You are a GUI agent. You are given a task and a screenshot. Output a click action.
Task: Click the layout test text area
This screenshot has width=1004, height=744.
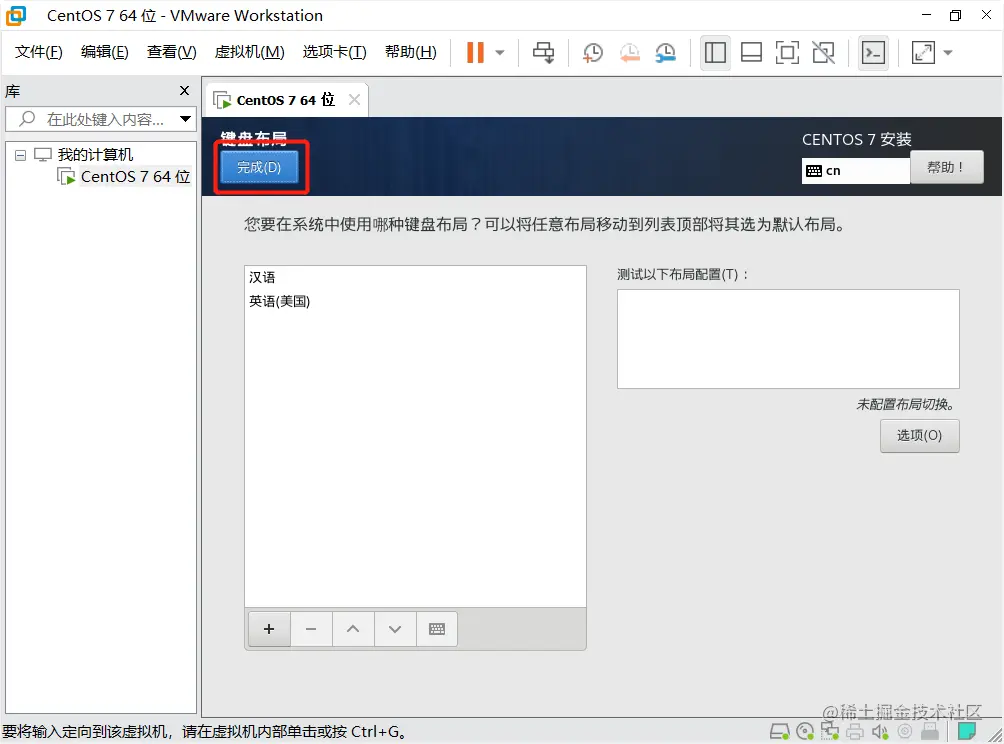788,339
